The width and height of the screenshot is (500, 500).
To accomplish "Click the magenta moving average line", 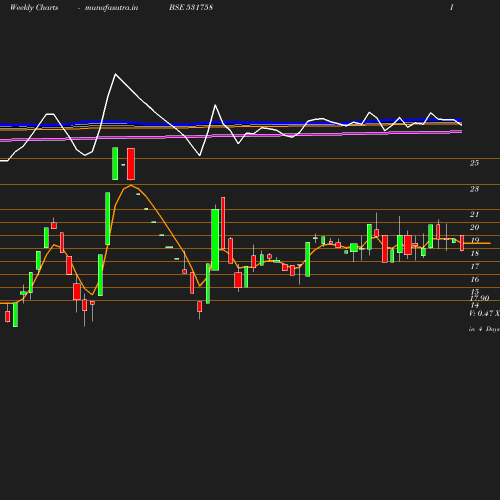I will pos(233,136).
